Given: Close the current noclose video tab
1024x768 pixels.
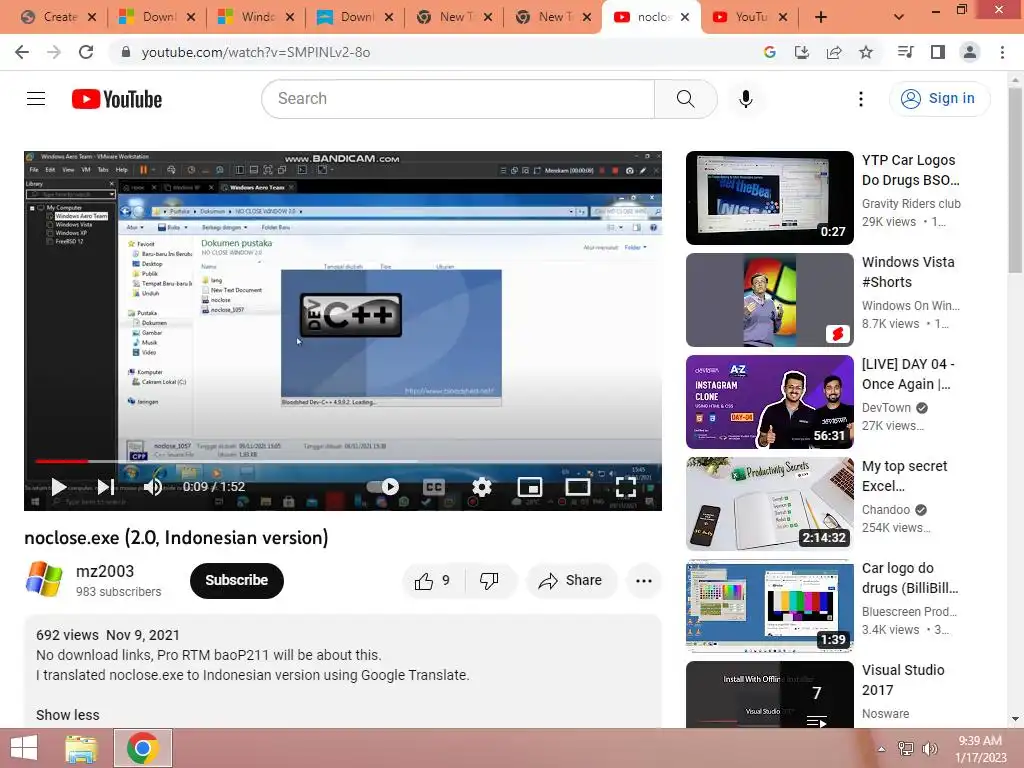Looking at the screenshot, I should click(x=684, y=17).
